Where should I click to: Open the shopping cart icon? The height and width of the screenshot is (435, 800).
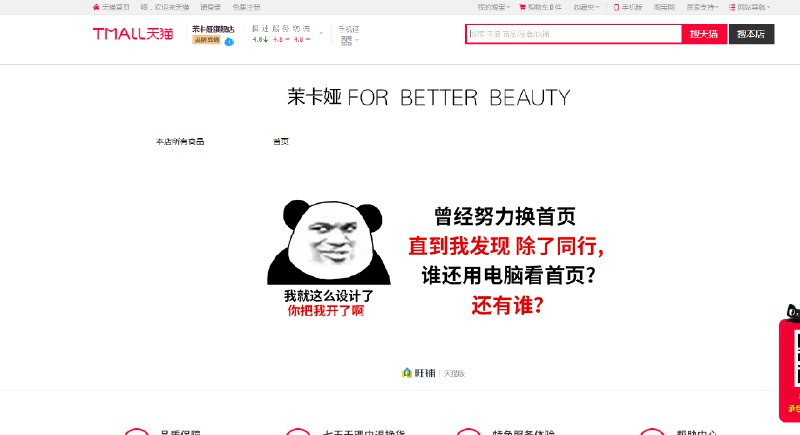[522, 7]
